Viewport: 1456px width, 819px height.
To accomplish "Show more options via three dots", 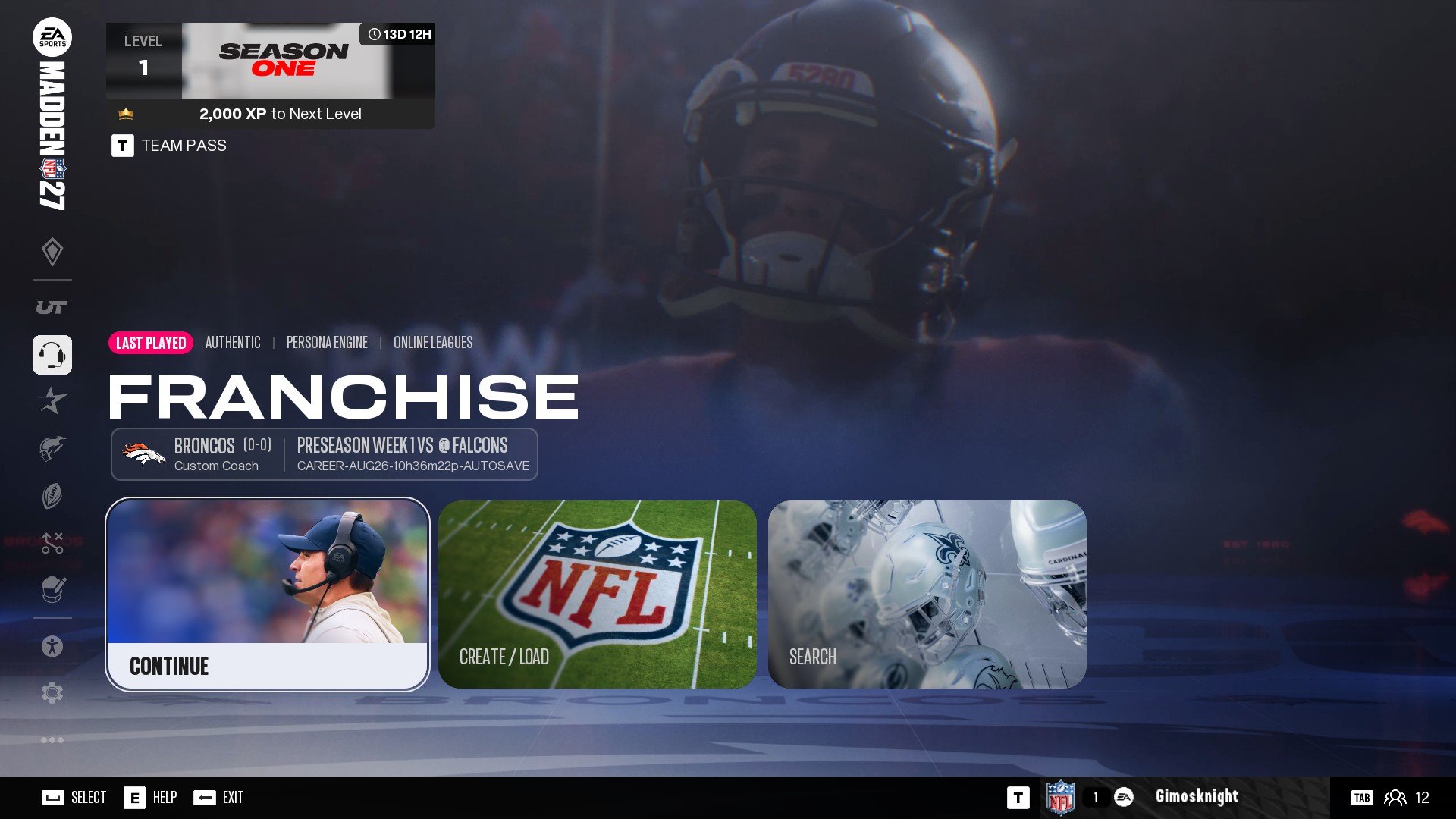I will pos(52,740).
